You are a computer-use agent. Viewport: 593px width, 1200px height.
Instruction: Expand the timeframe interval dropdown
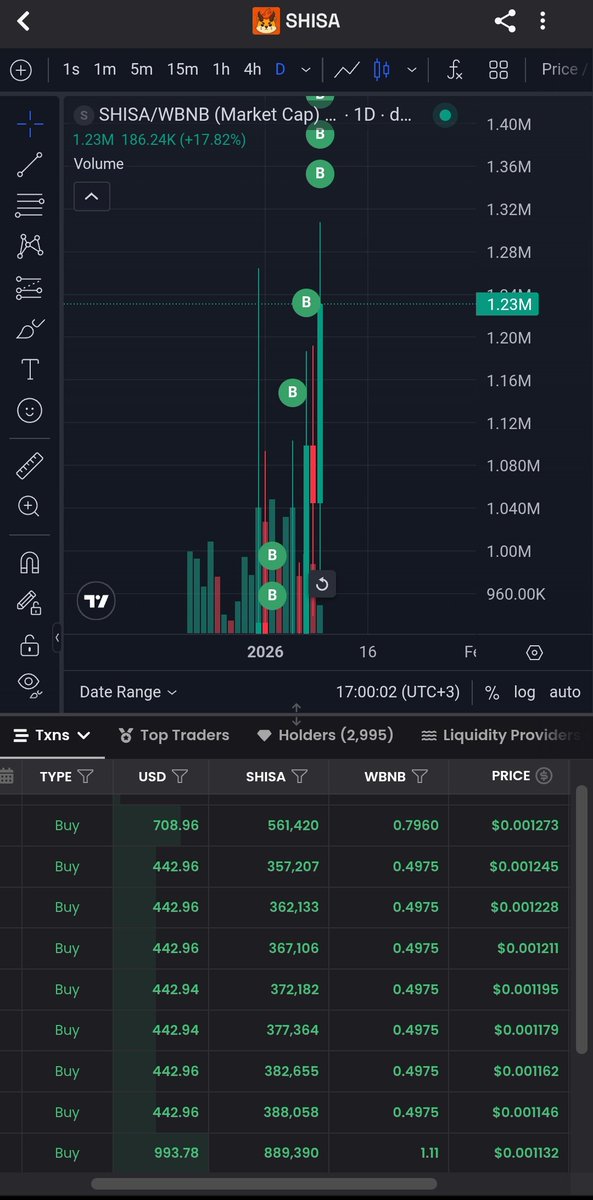point(306,70)
